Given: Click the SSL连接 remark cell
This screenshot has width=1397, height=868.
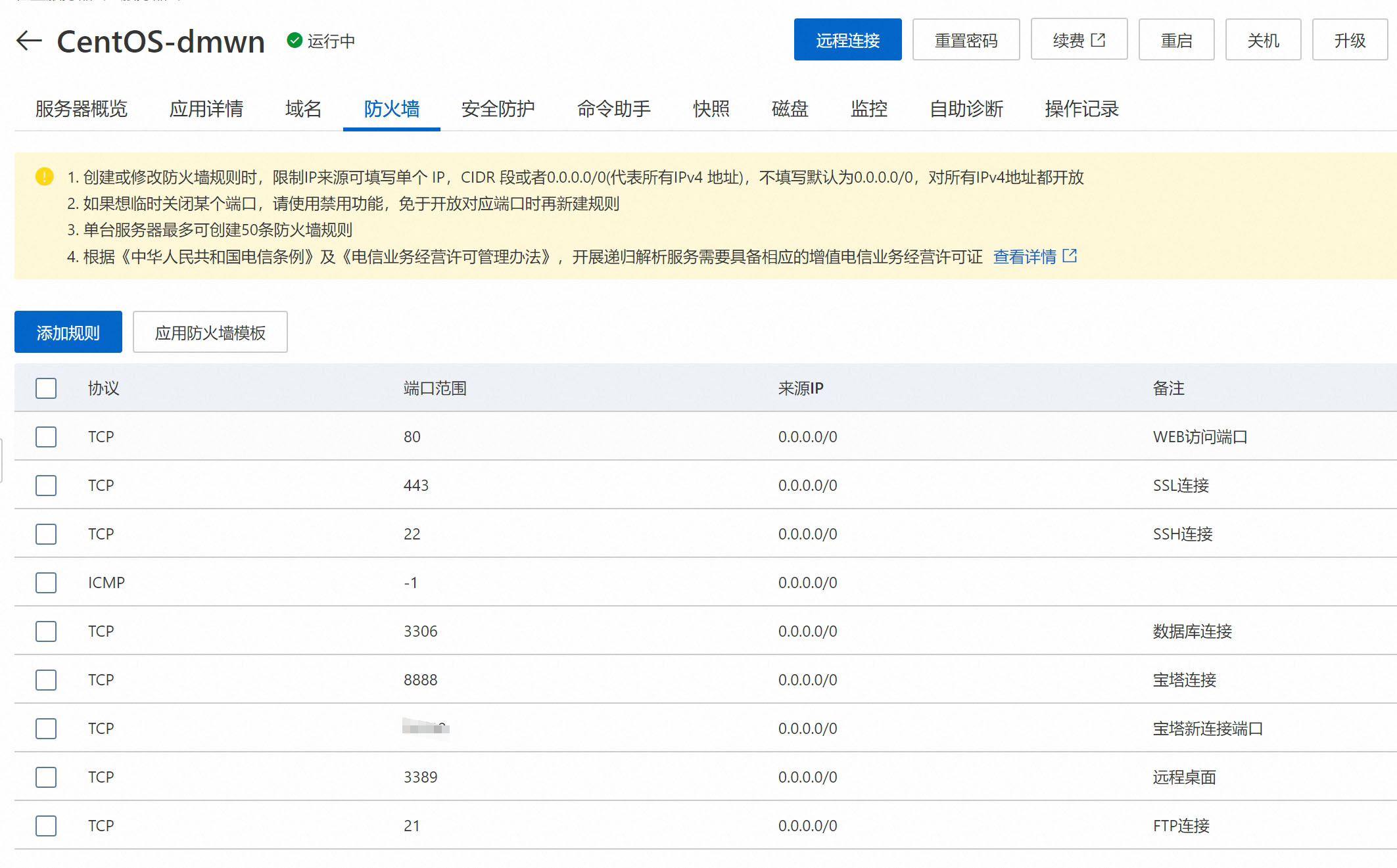Looking at the screenshot, I should 1181,485.
